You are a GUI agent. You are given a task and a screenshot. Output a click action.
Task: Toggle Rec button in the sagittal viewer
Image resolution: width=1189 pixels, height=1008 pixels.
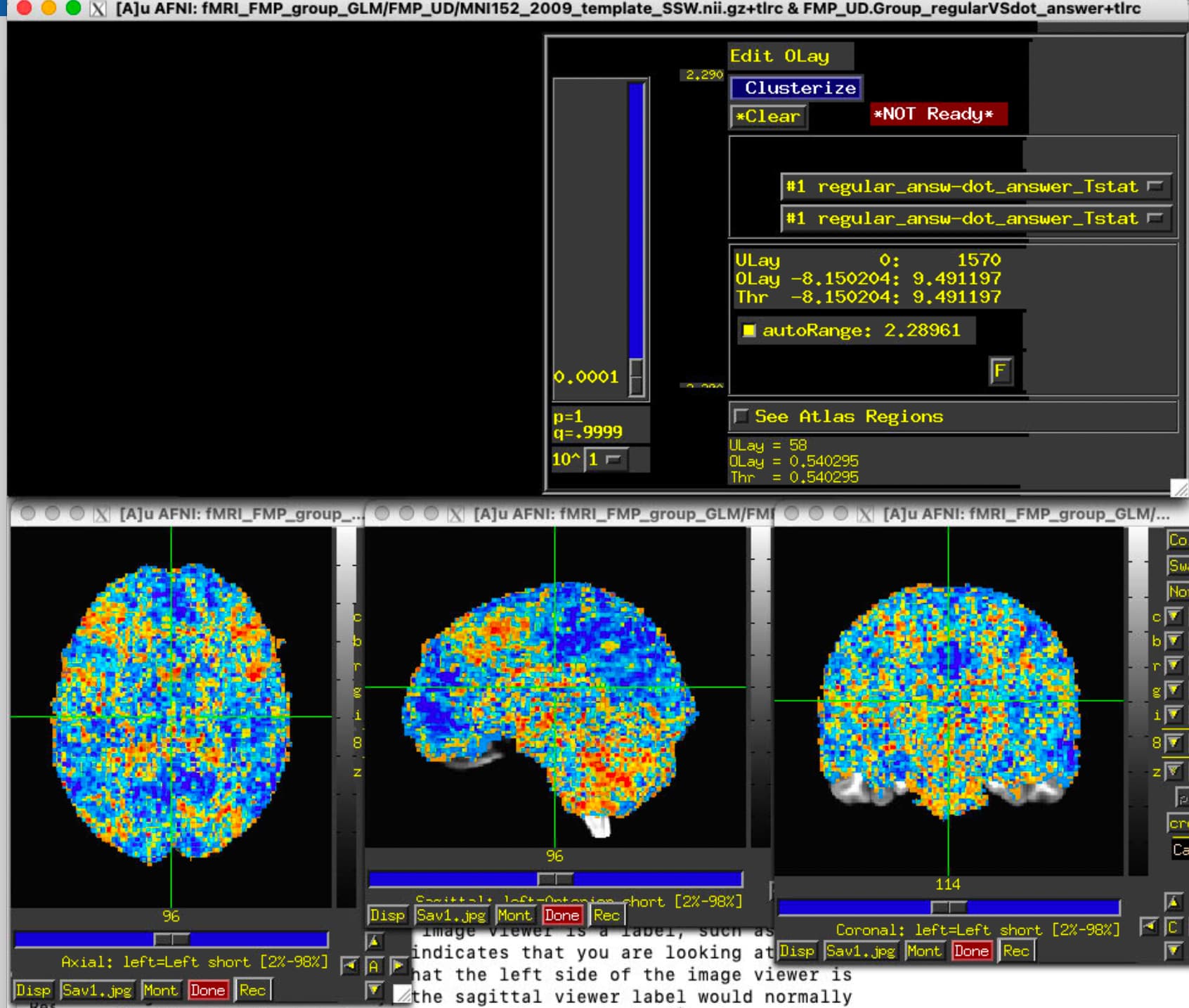[606, 915]
